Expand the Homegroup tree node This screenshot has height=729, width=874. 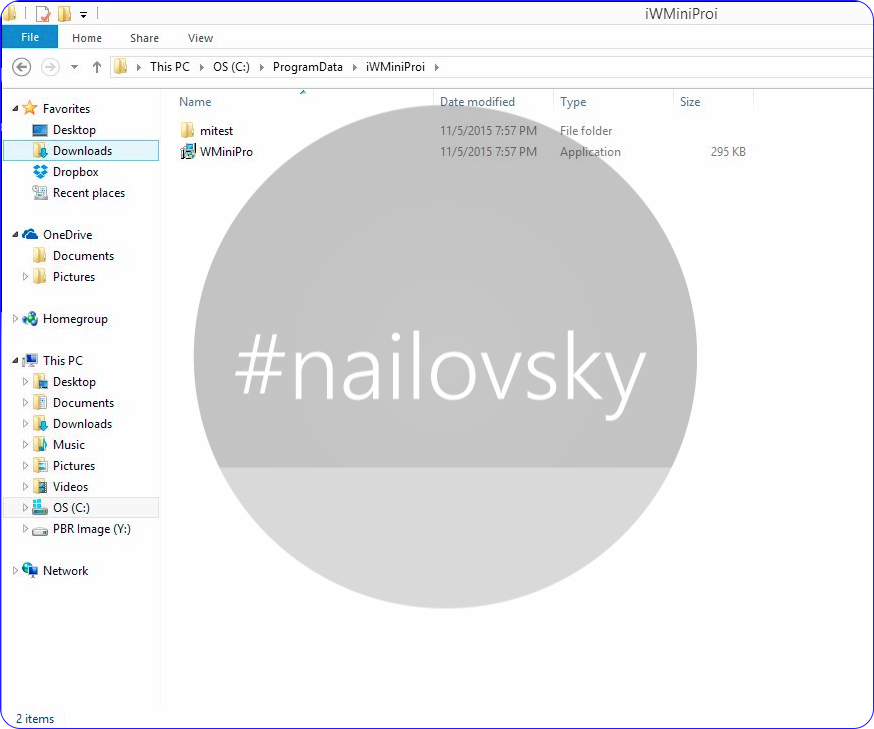[x=15, y=319]
